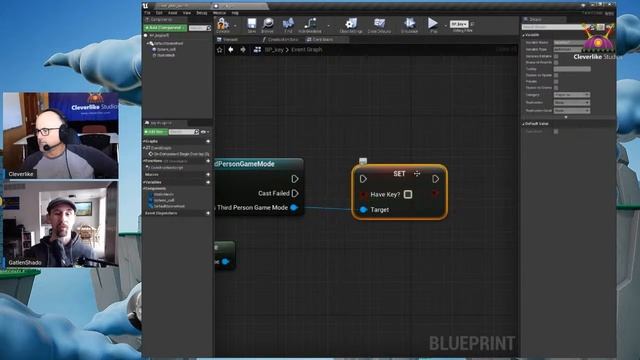Toggle the Expose on Spawn checkbox

(x=556, y=75)
